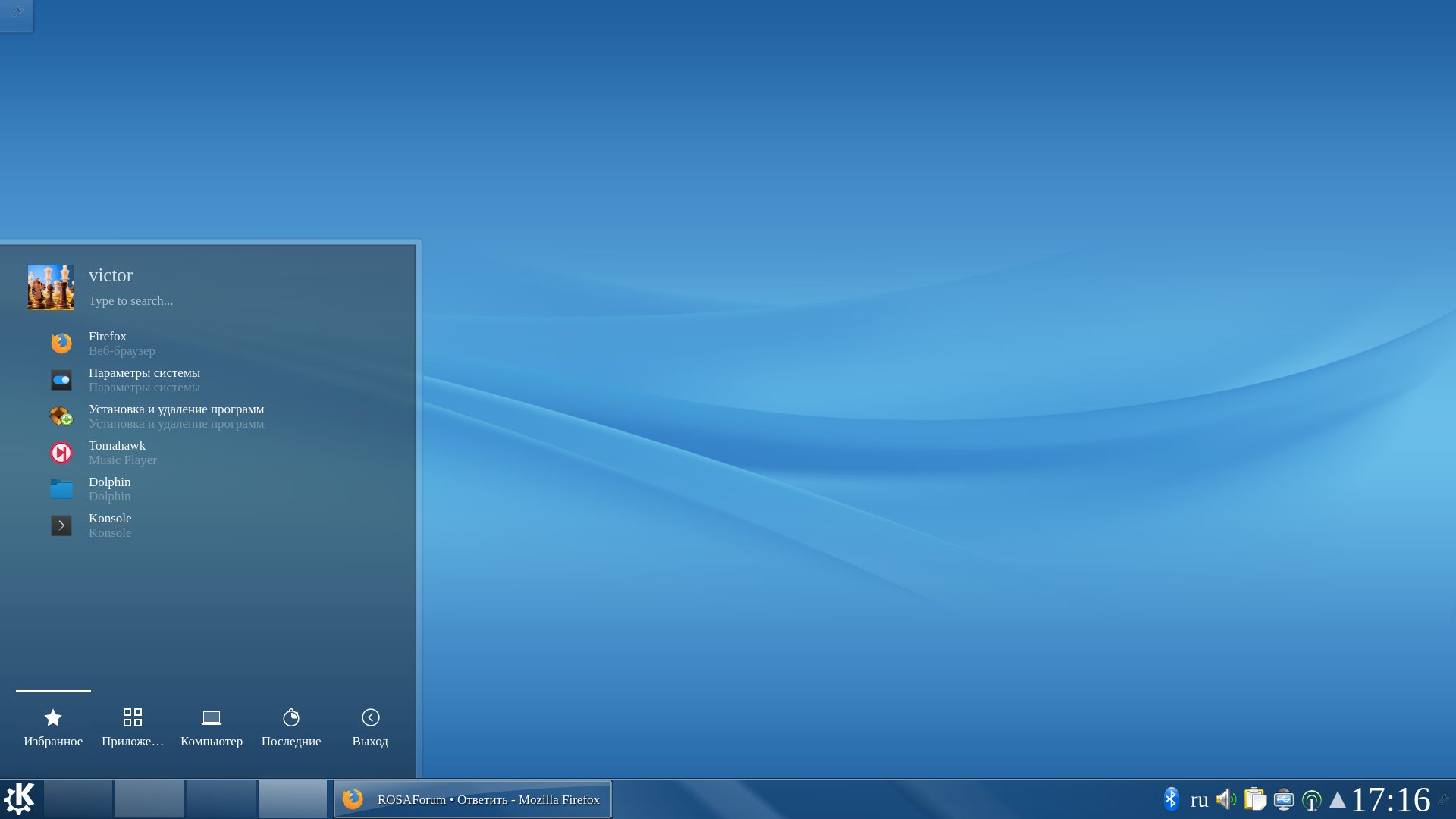This screenshot has width=1456, height=819.
Task: Click the Type to search field
Action: point(130,300)
